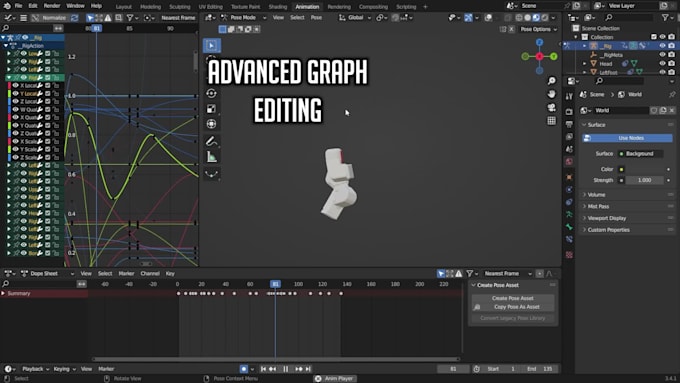This screenshot has width=680, height=383.
Task: Open the Output properties tab icon
Action: point(569,124)
